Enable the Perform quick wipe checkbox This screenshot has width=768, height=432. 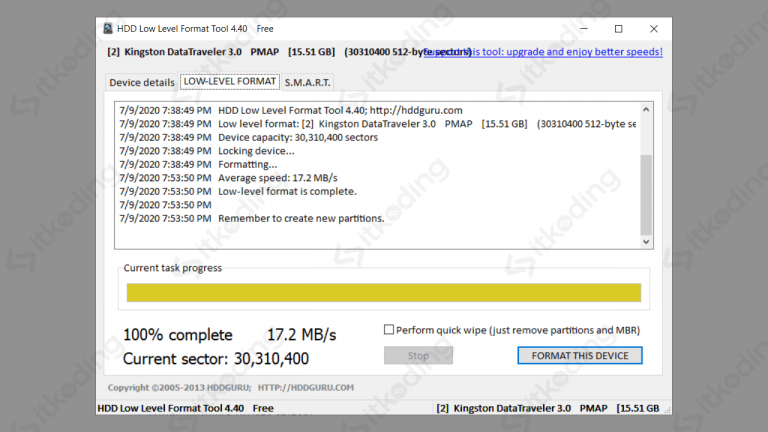coord(390,330)
